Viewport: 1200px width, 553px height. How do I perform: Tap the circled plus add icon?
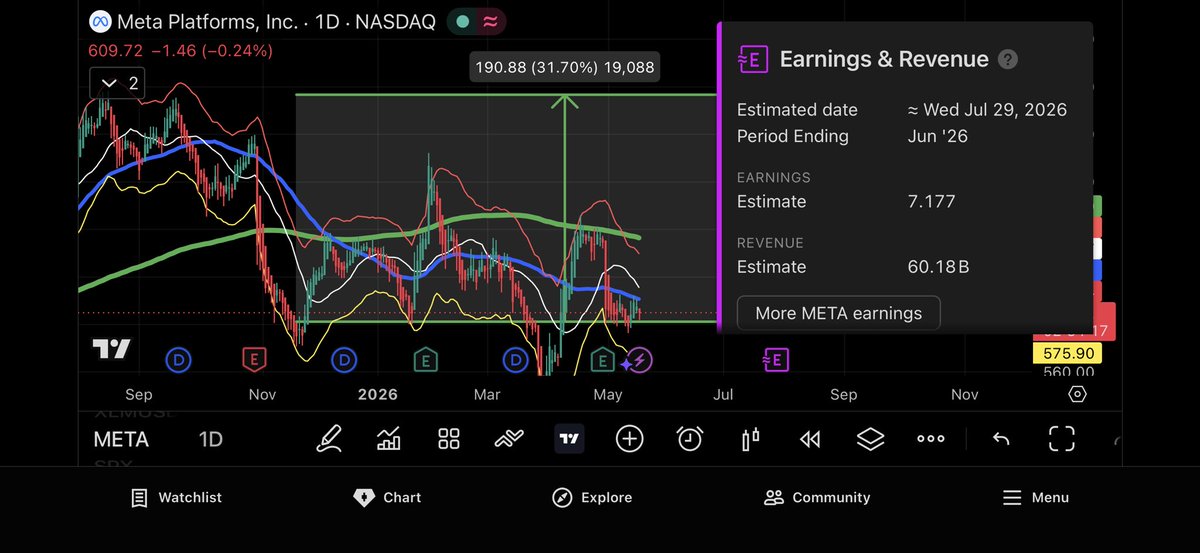[629, 439]
